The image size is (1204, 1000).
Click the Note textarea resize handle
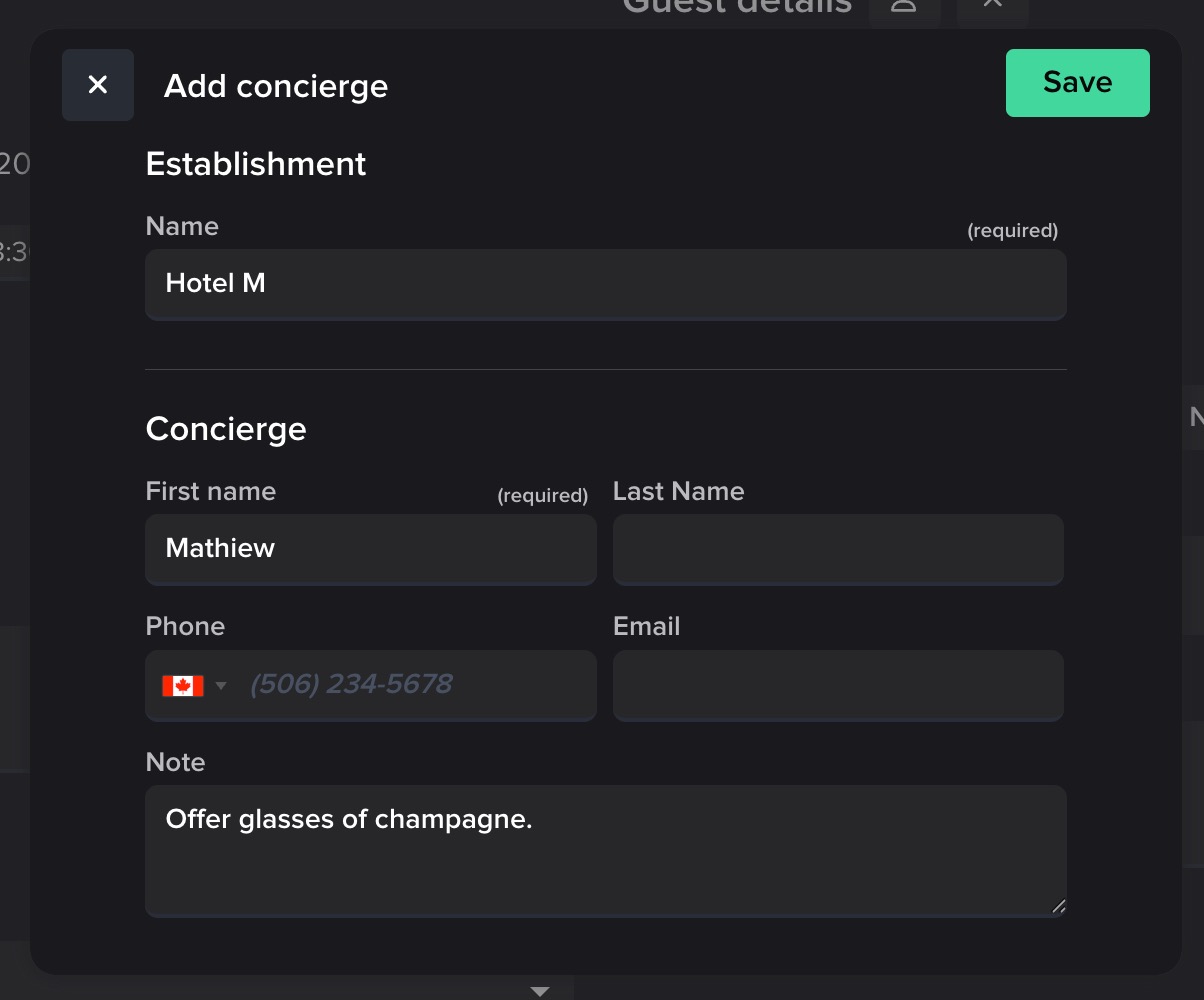pos(1058,907)
